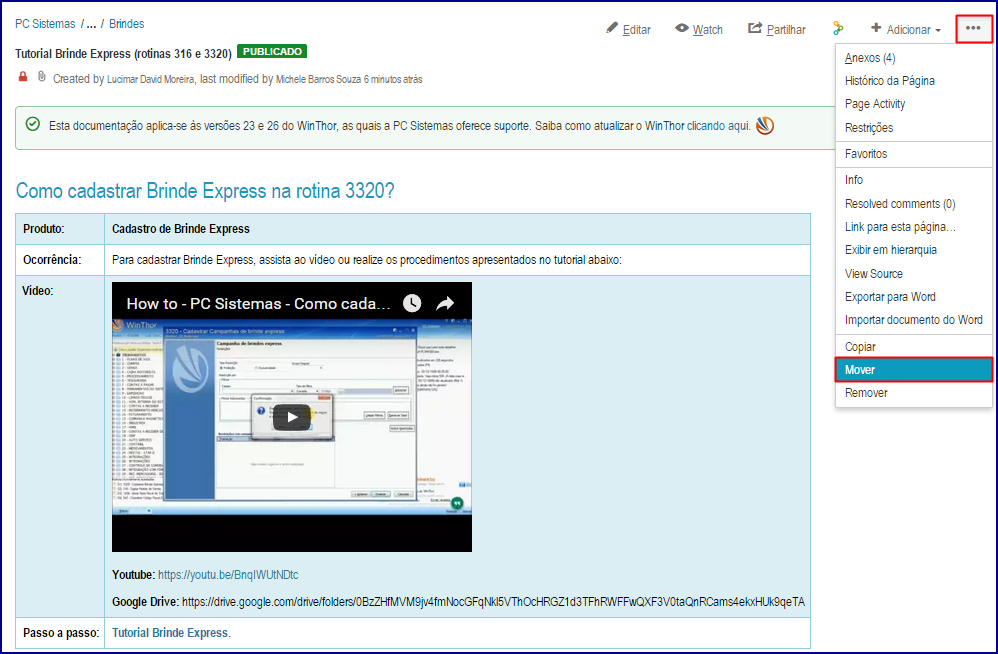Go to PC Sistemas breadcrumb
The height and width of the screenshot is (654, 998).
click(45, 24)
